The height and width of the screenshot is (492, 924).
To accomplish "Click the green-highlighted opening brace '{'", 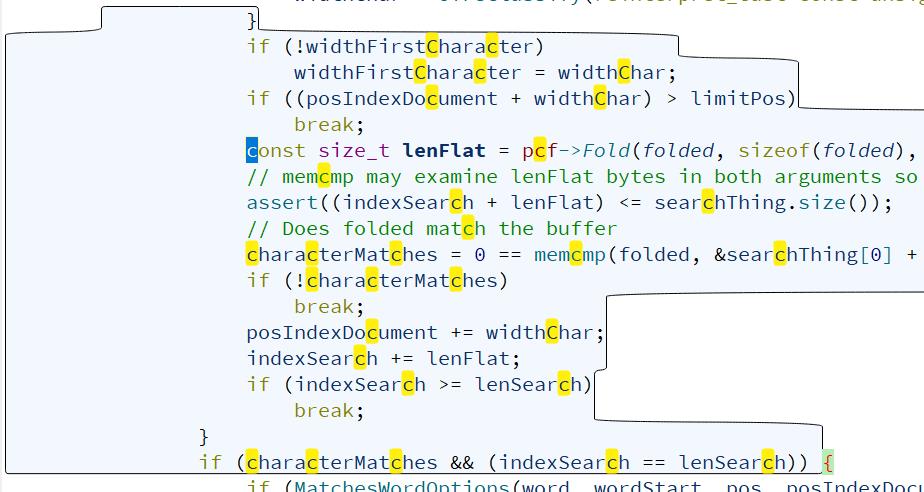I will tap(827, 463).
